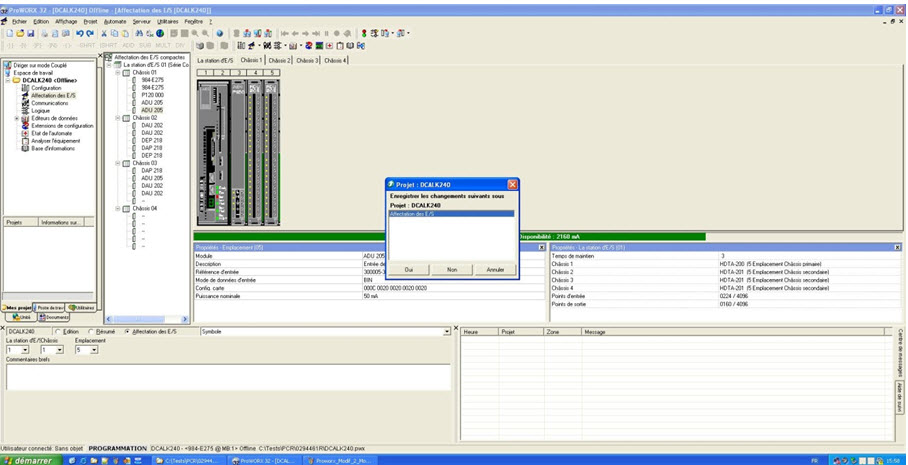This screenshot has width=908, height=465.
Task: Open the Fichier menu
Action: click(20, 21)
